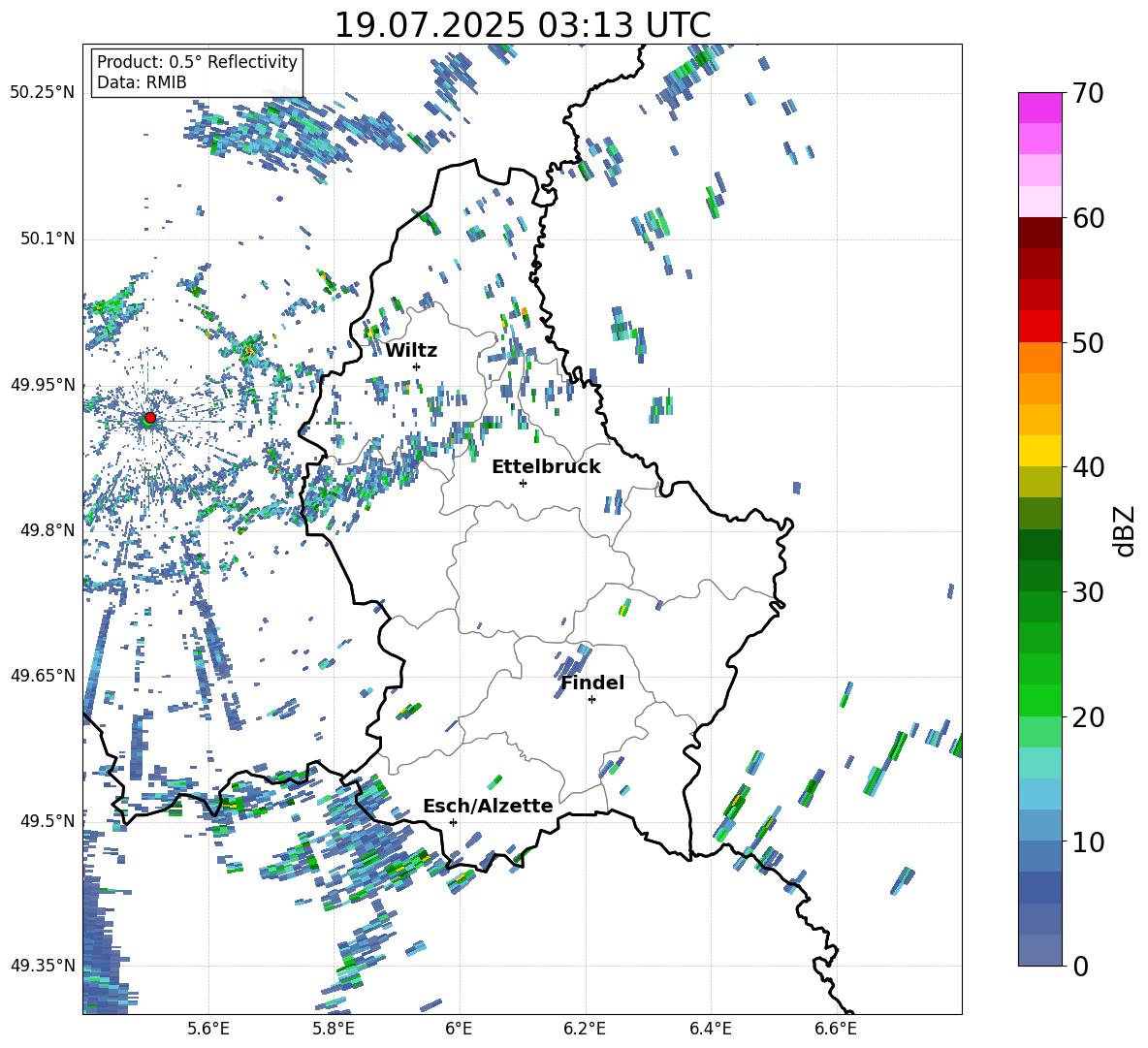The width and height of the screenshot is (1148, 1048).
Task: Click the Findel label
Action: tap(592, 683)
